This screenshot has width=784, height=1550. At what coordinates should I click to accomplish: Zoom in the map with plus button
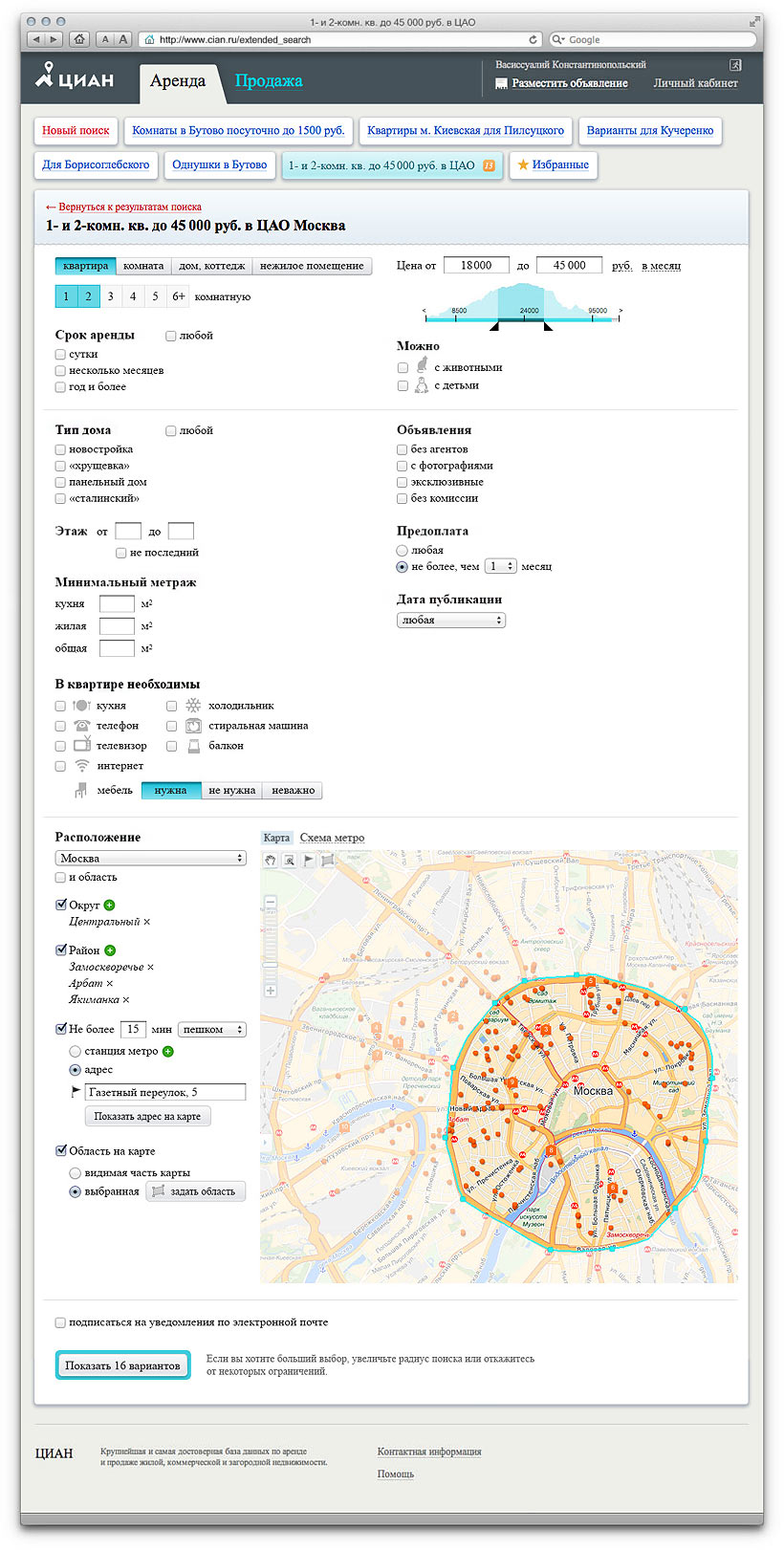point(271,991)
